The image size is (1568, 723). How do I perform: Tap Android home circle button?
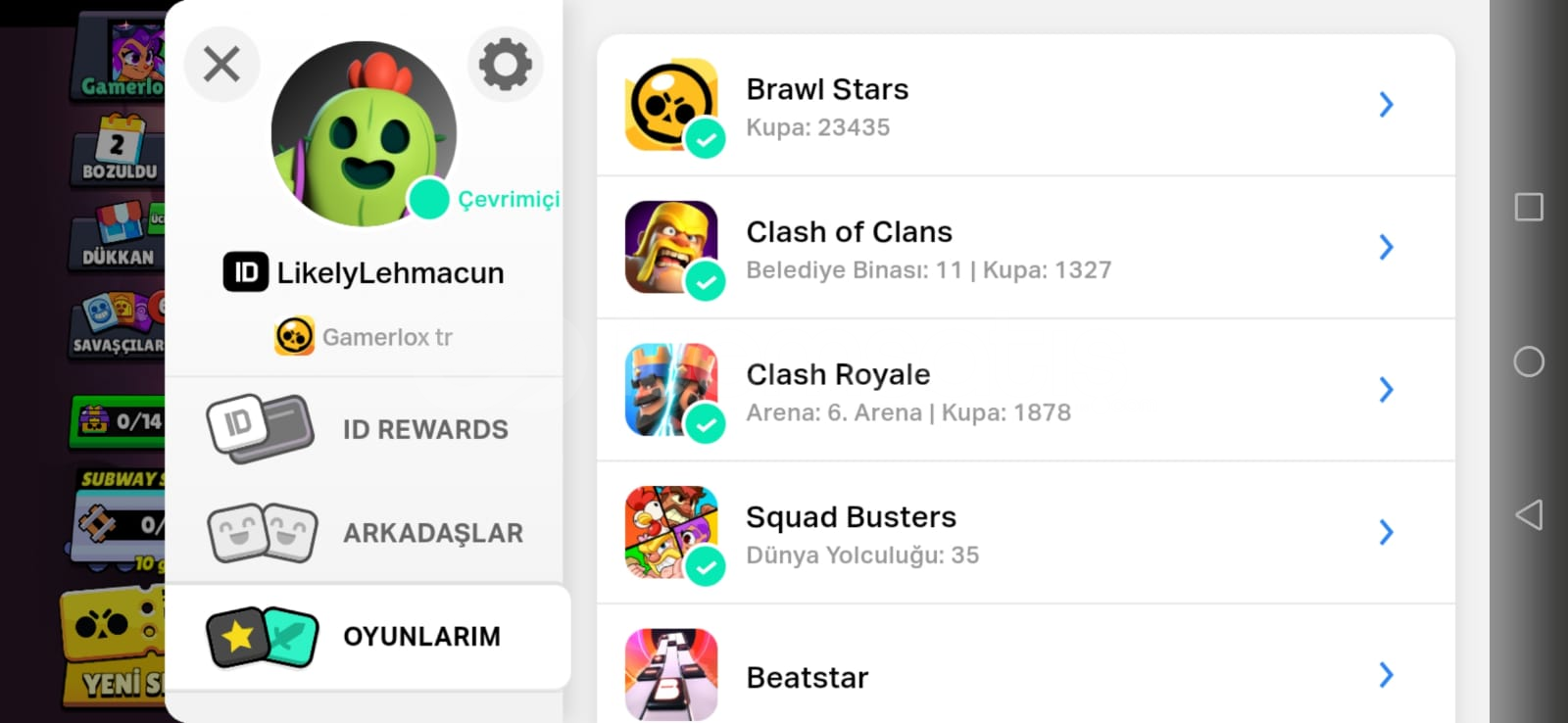tap(1529, 361)
